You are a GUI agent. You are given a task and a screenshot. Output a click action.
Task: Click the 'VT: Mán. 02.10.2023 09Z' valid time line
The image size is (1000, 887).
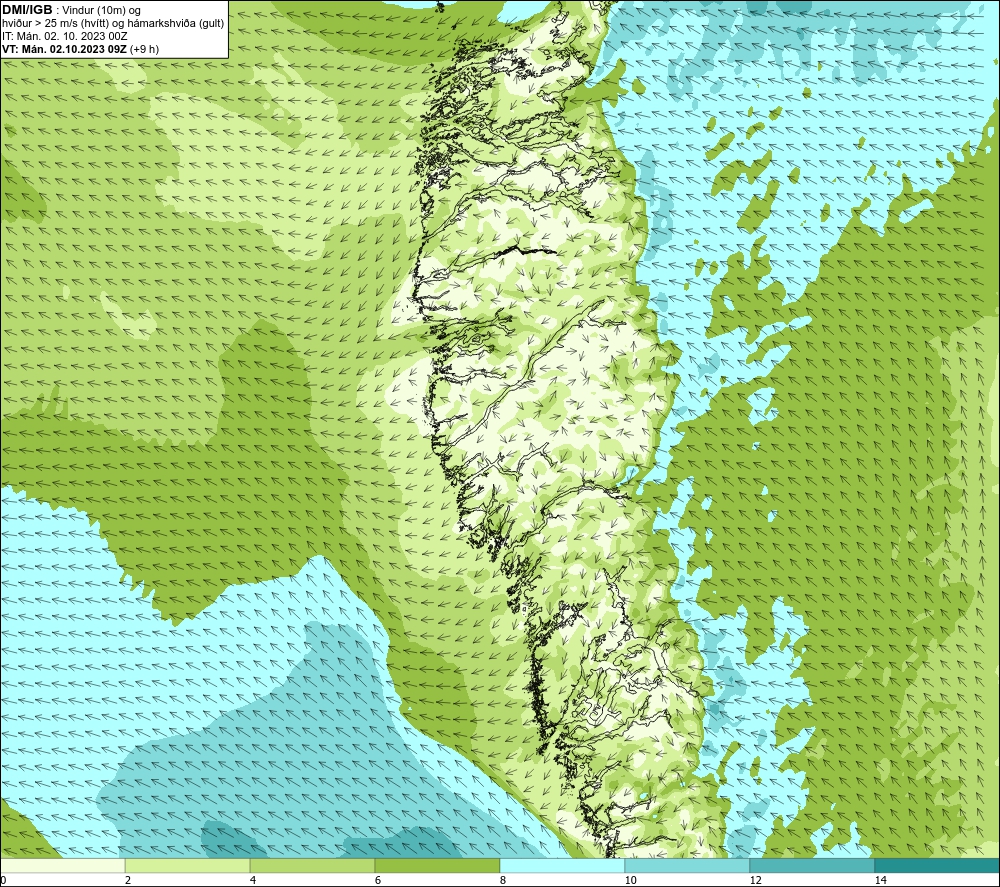(80, 49)
